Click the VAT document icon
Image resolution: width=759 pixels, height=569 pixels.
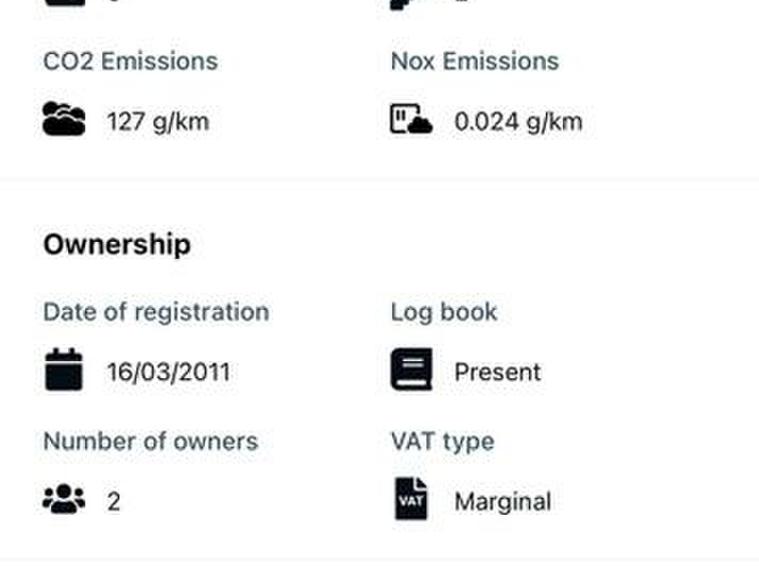point(411,499)
